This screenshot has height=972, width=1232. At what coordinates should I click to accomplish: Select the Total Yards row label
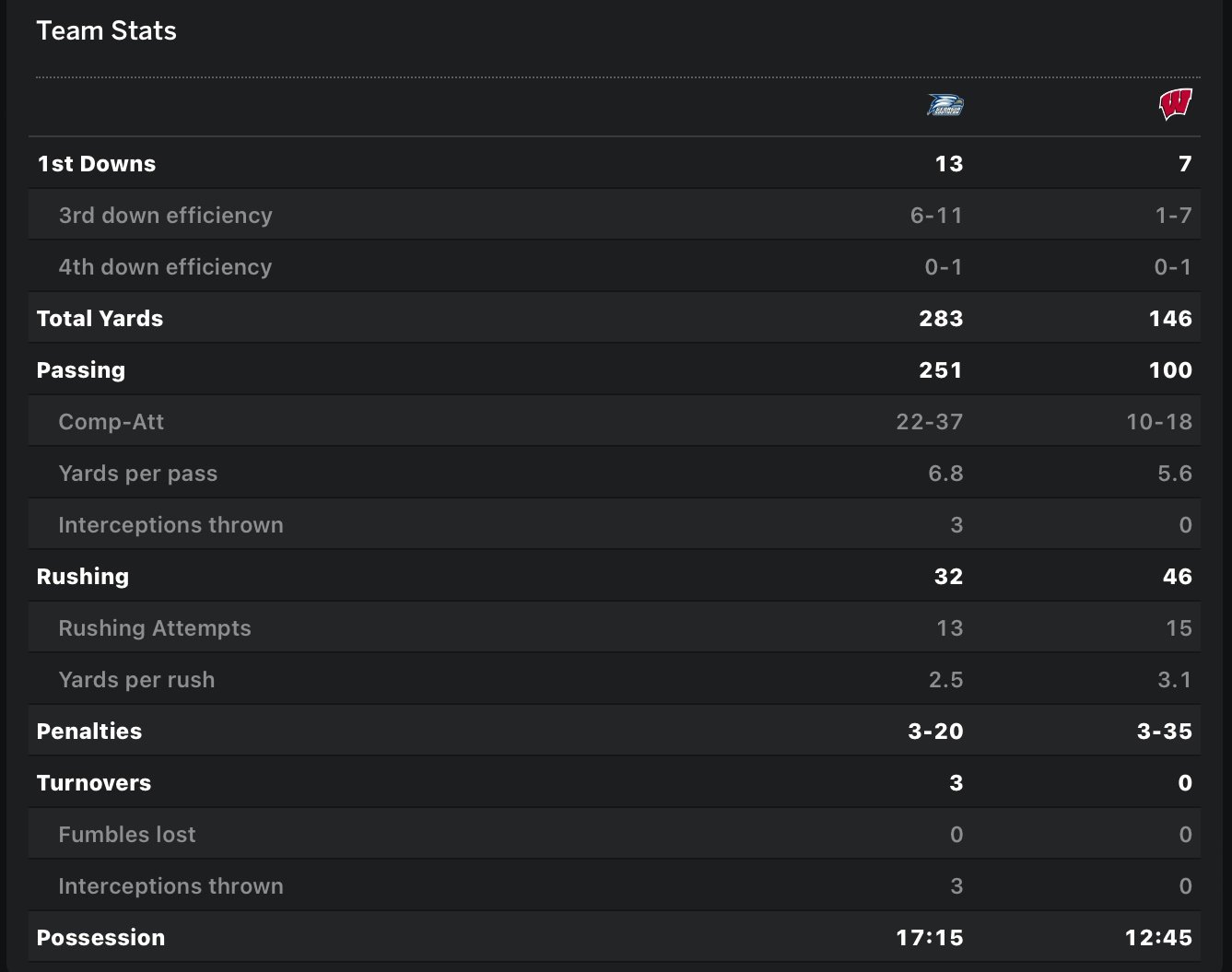[x=100, y=319]
